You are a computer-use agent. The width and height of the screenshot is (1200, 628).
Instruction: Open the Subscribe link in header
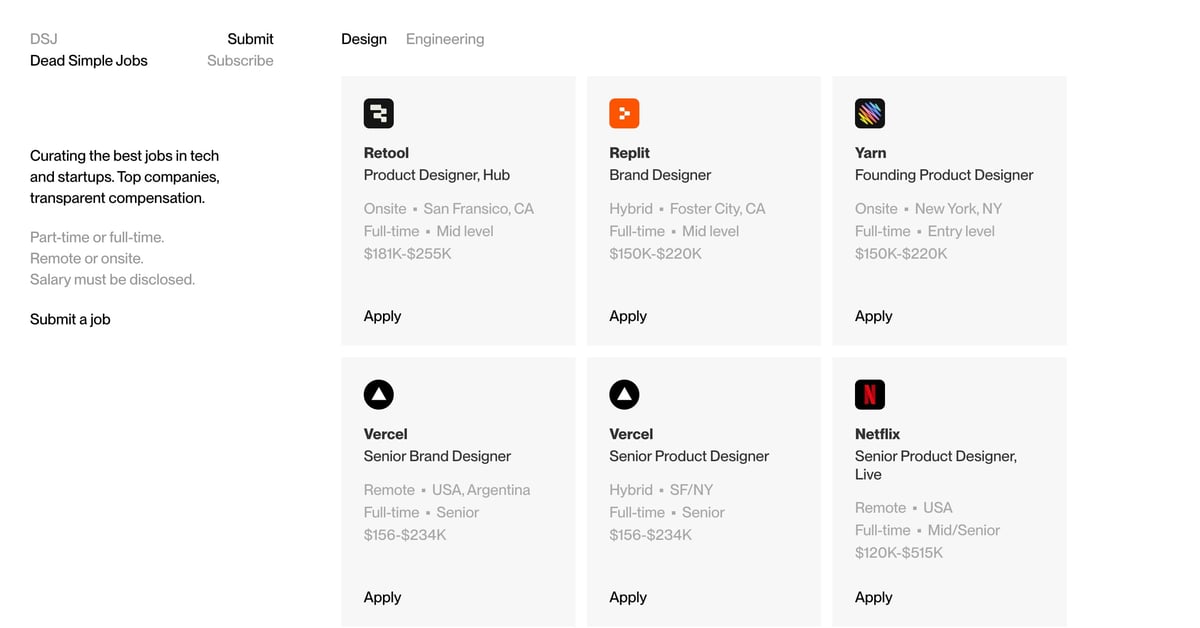[x=240, y=60]
